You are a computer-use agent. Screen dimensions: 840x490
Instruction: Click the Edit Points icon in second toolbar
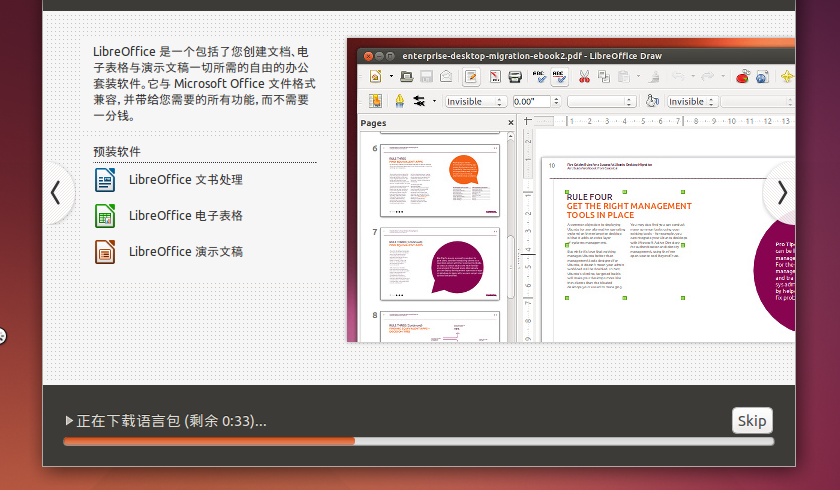tap(375, 101)
